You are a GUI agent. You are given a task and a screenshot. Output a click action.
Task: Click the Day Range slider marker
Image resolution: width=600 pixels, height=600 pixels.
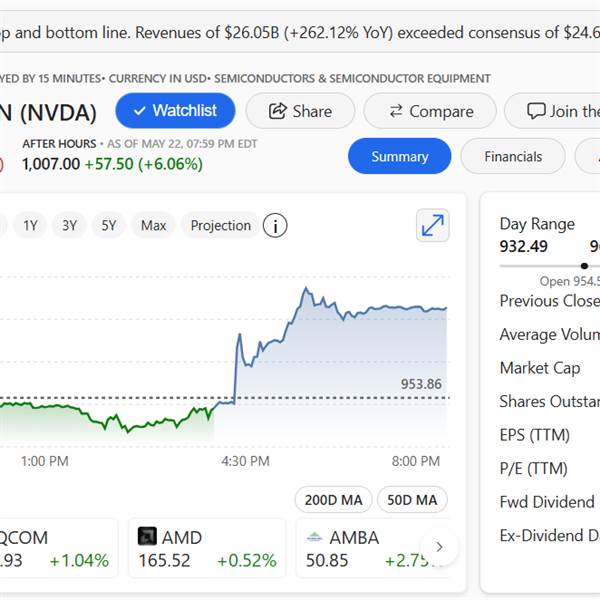(584, 266)
